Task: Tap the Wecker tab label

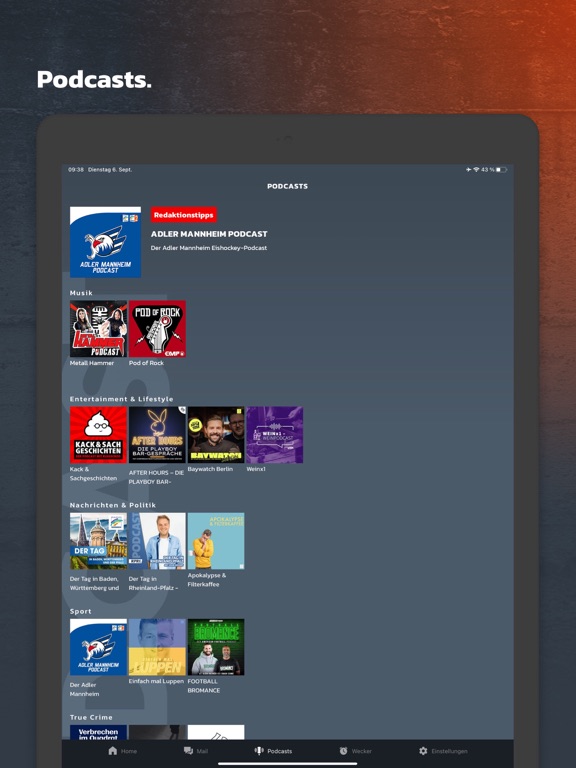Action: click(361, 751)
